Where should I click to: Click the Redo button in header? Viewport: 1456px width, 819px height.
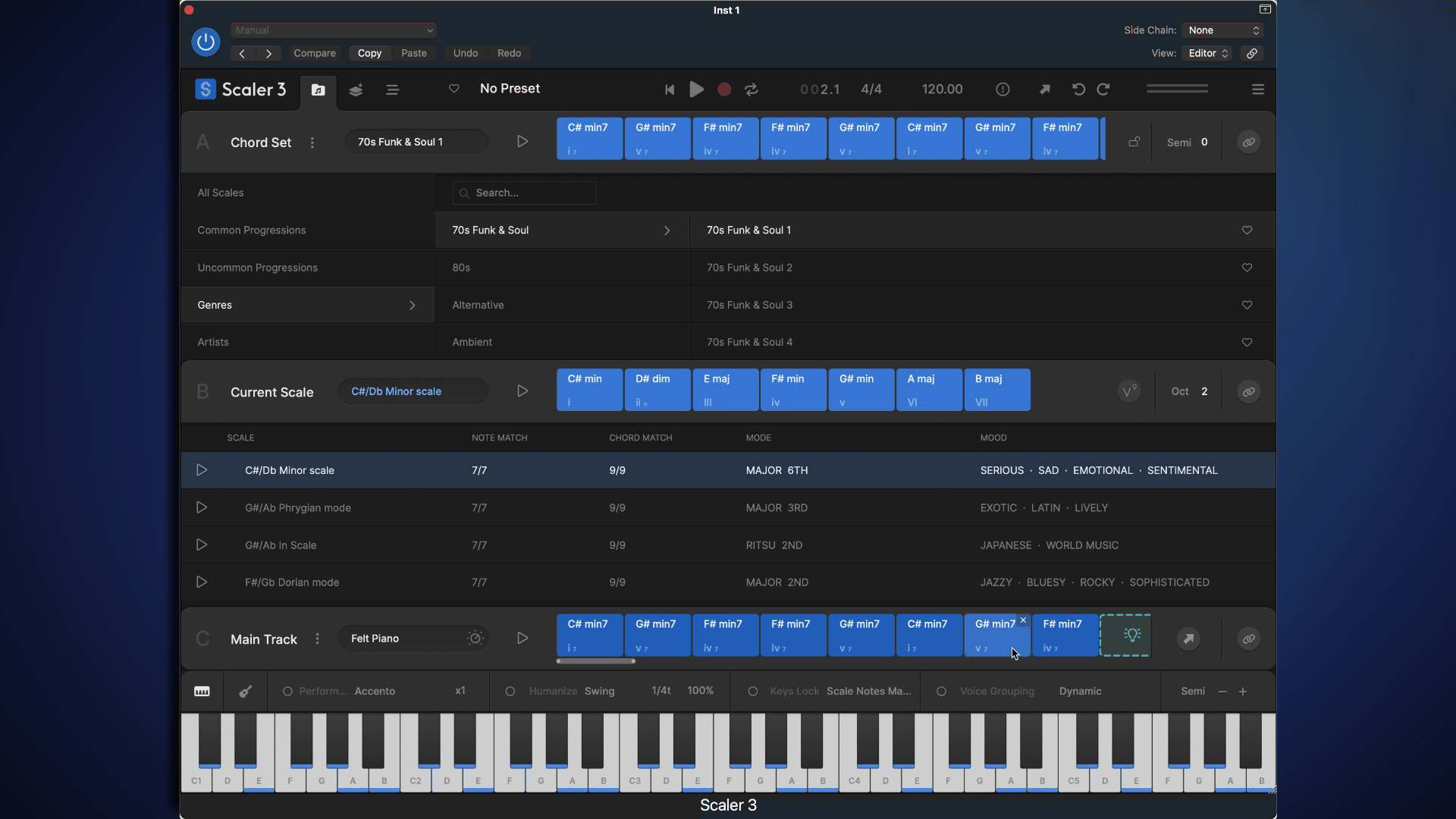point(509,53)
